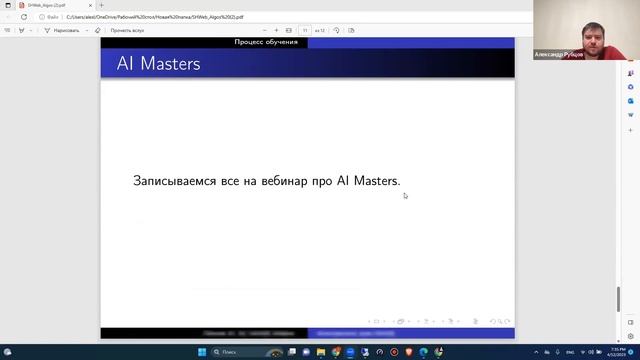This screenshot has height=360, width=640.
Task: Click Read aloud (Прочесть вслух)
Action: point(127,30)
